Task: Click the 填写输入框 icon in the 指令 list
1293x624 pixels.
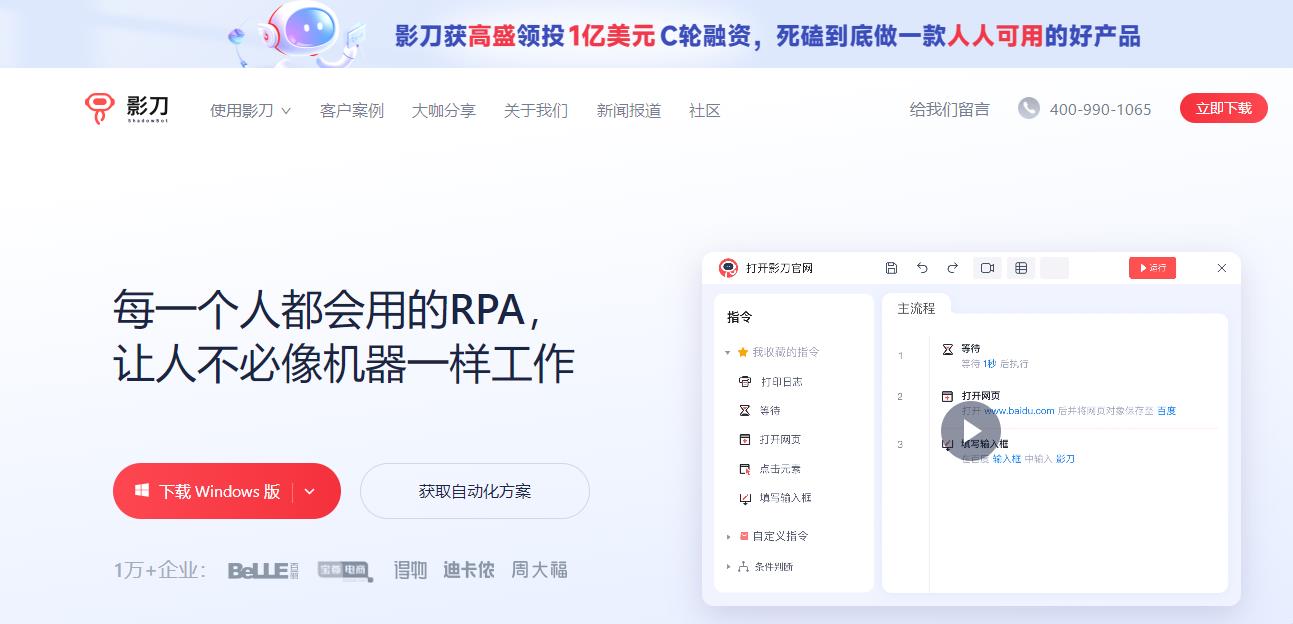Action: coord(744,497)
